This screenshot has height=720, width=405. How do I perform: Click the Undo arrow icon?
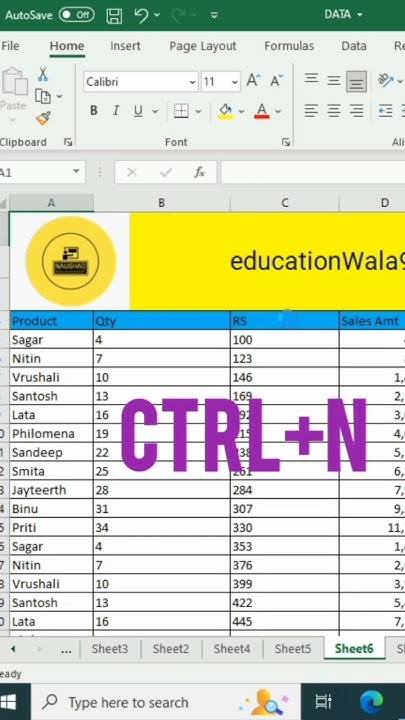[x=141, y=16]
